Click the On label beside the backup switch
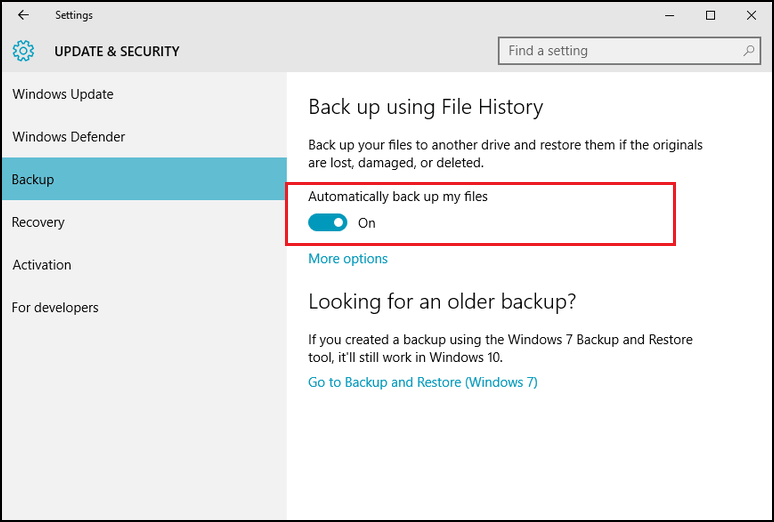Screen dimensions: 774x522 367,223
